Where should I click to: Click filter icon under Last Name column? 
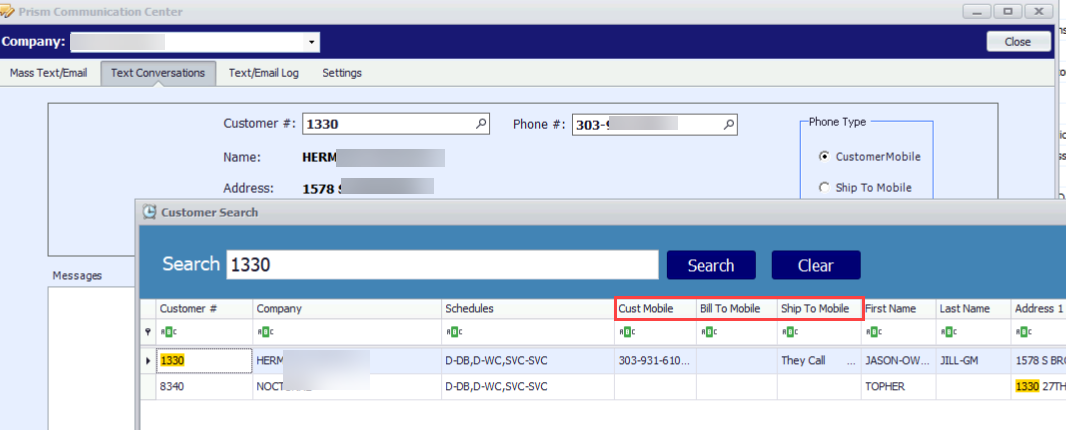[947, 332]
